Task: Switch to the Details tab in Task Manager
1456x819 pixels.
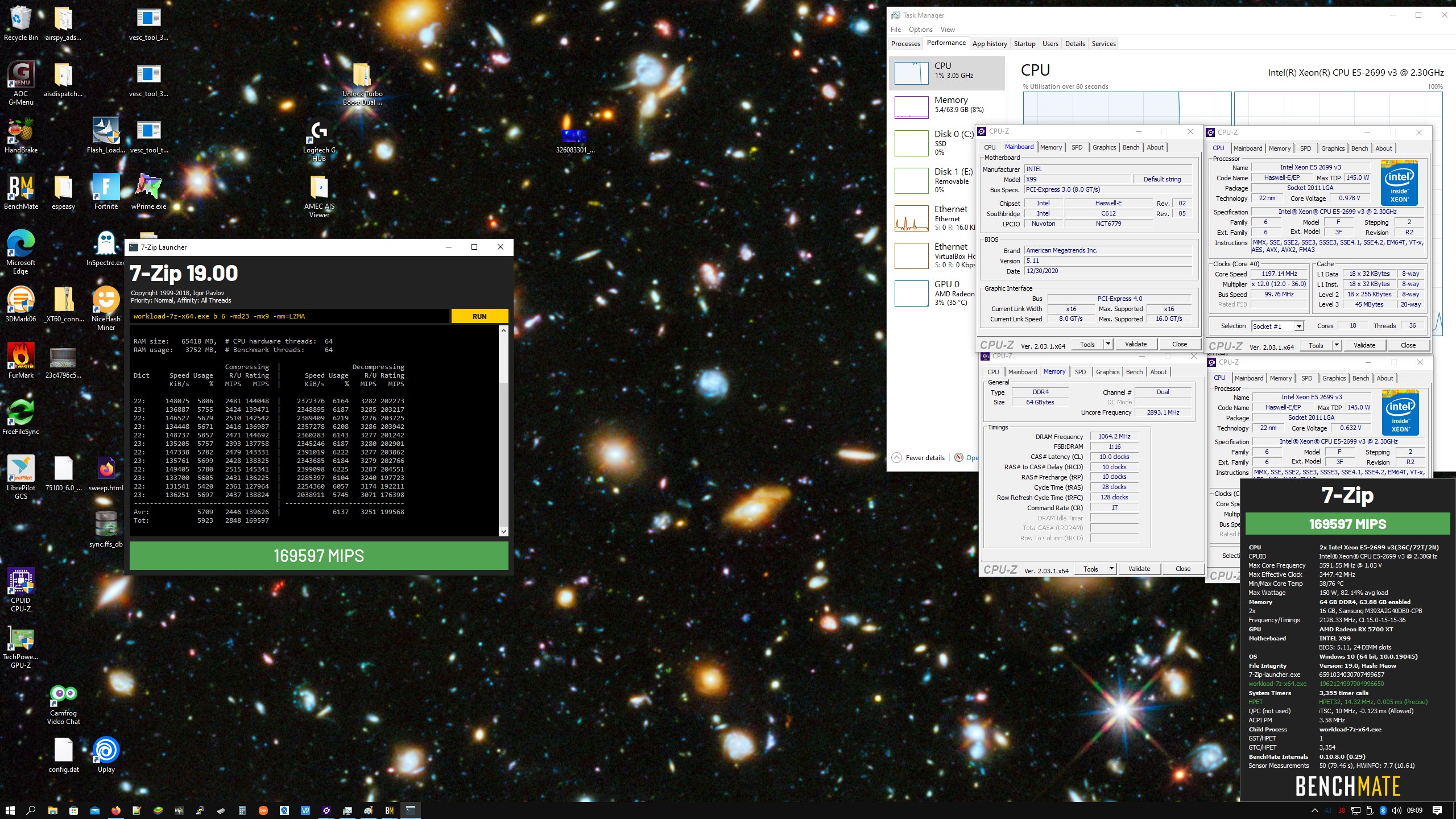Action: point(1075,43)
